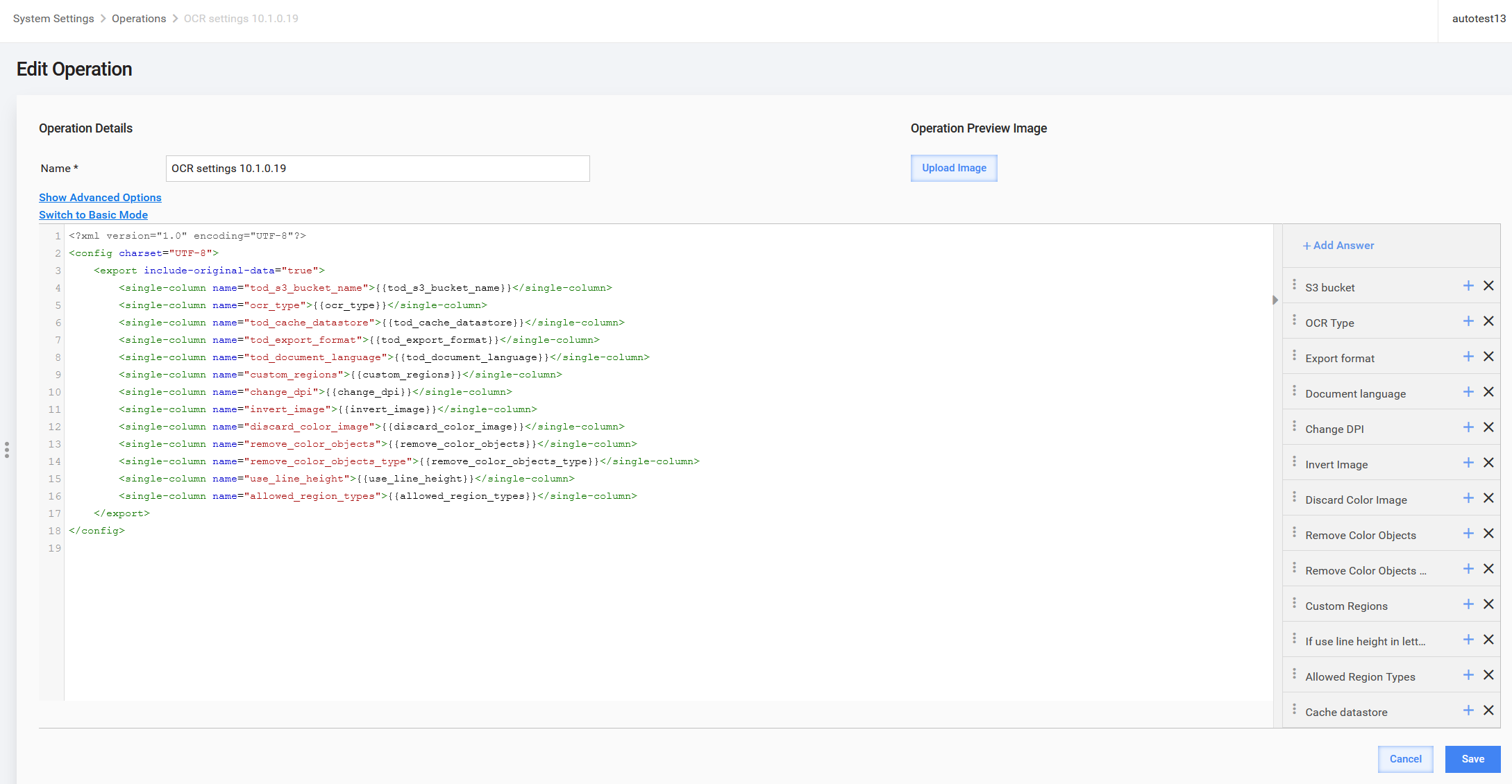Remove the Export format answer

click(x=1488, y=357)
